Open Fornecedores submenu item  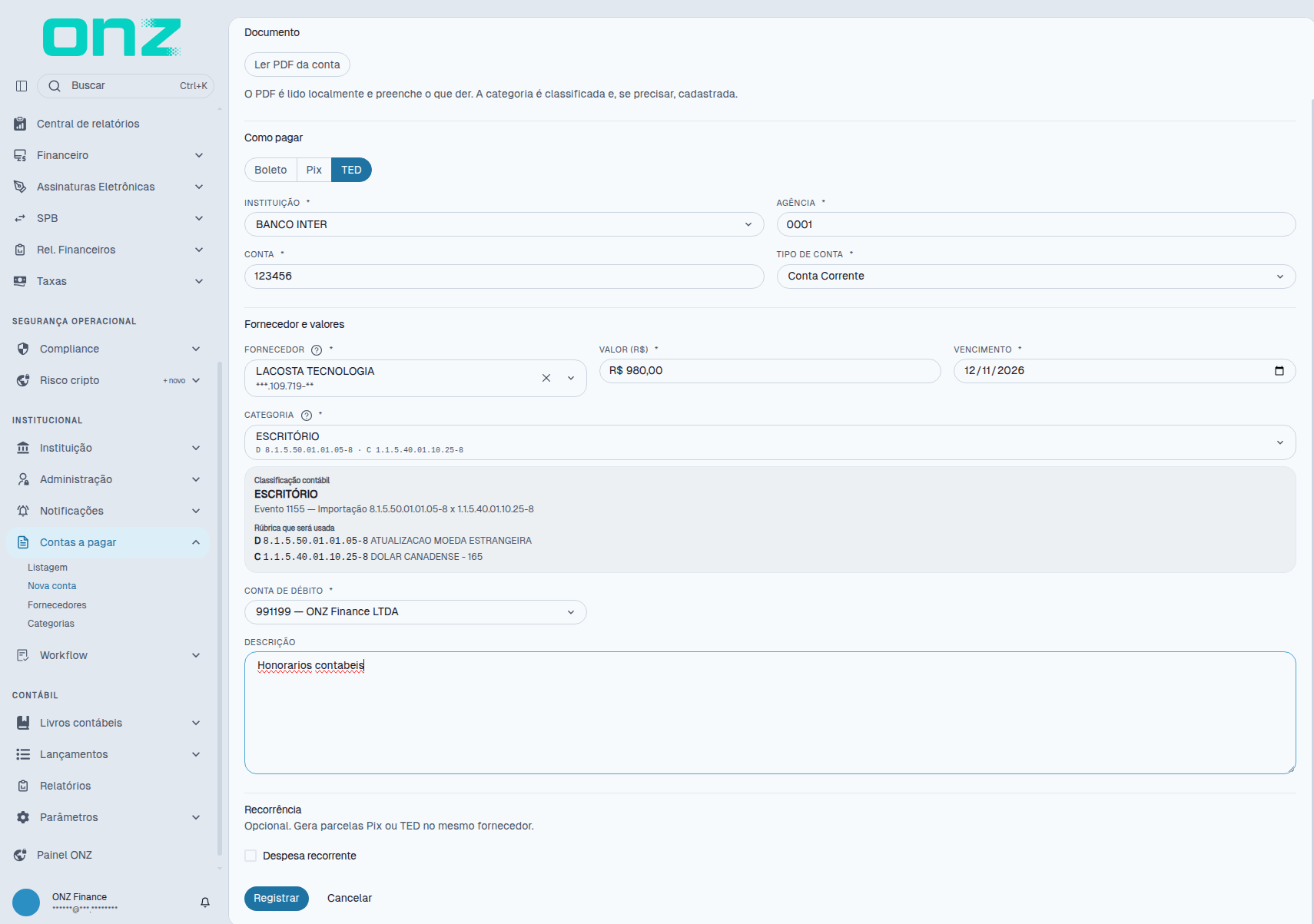57,605
